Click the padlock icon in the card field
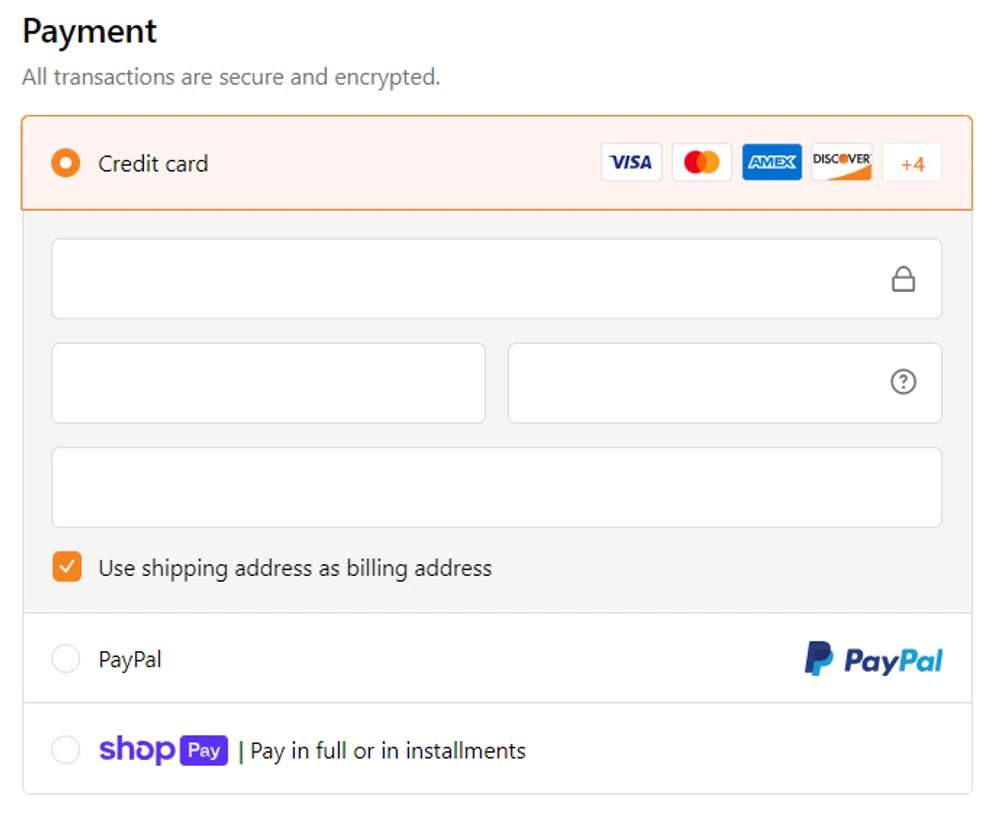Image resolution: width=1000 pixels, height=826 pixels. (x=903, y=279)
